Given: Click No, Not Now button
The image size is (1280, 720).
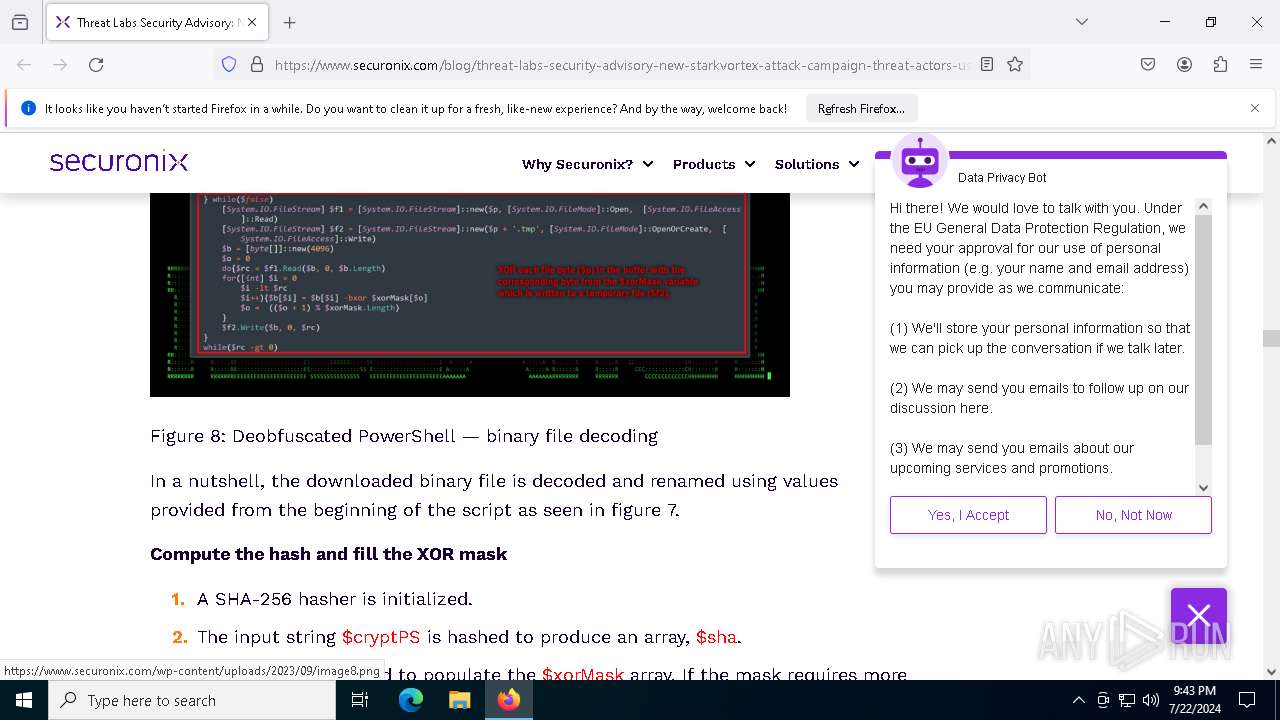Looking at the screenshot, I should (x=1133, y=515).
